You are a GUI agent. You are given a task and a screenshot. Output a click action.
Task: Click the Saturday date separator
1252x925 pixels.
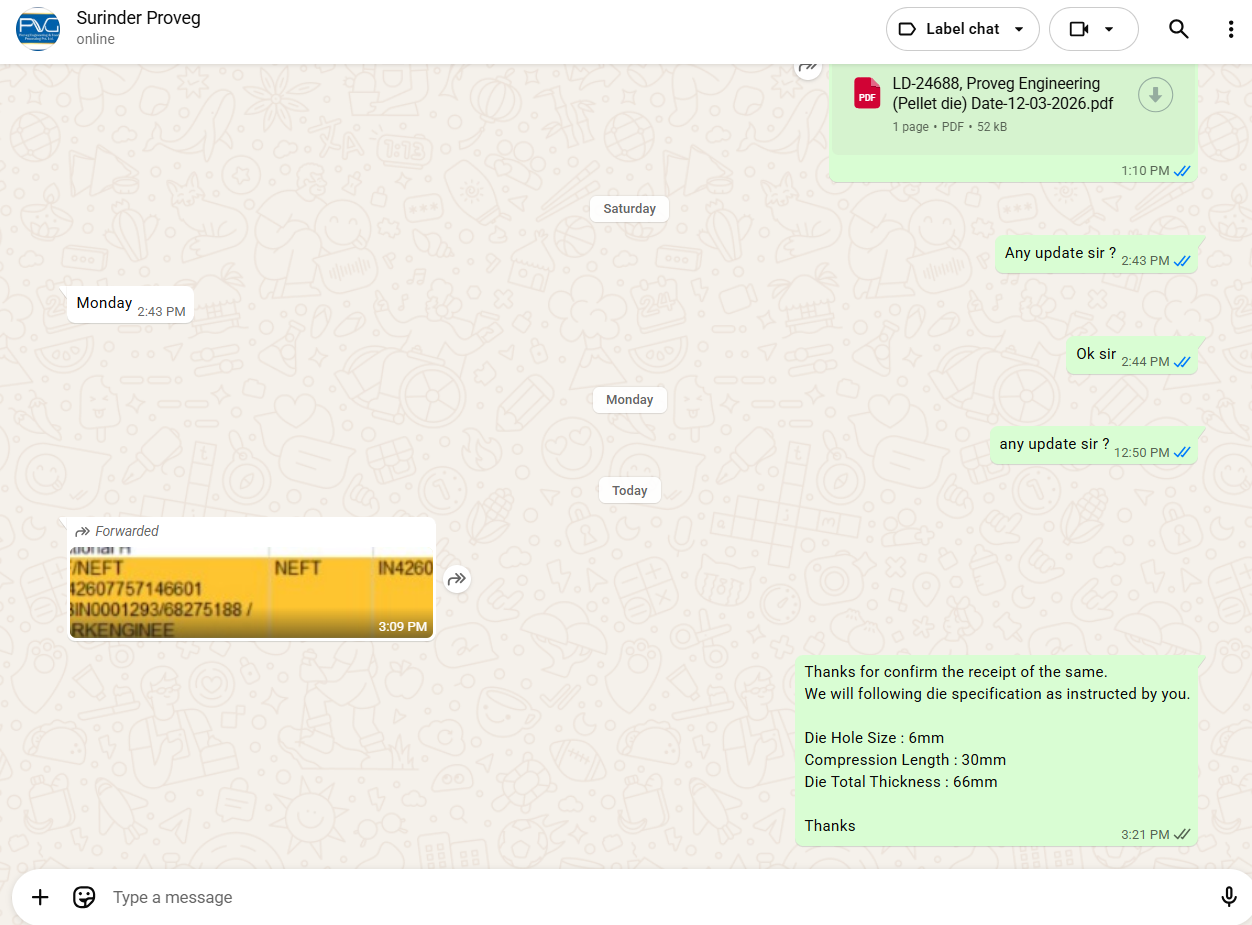point(629,209)
